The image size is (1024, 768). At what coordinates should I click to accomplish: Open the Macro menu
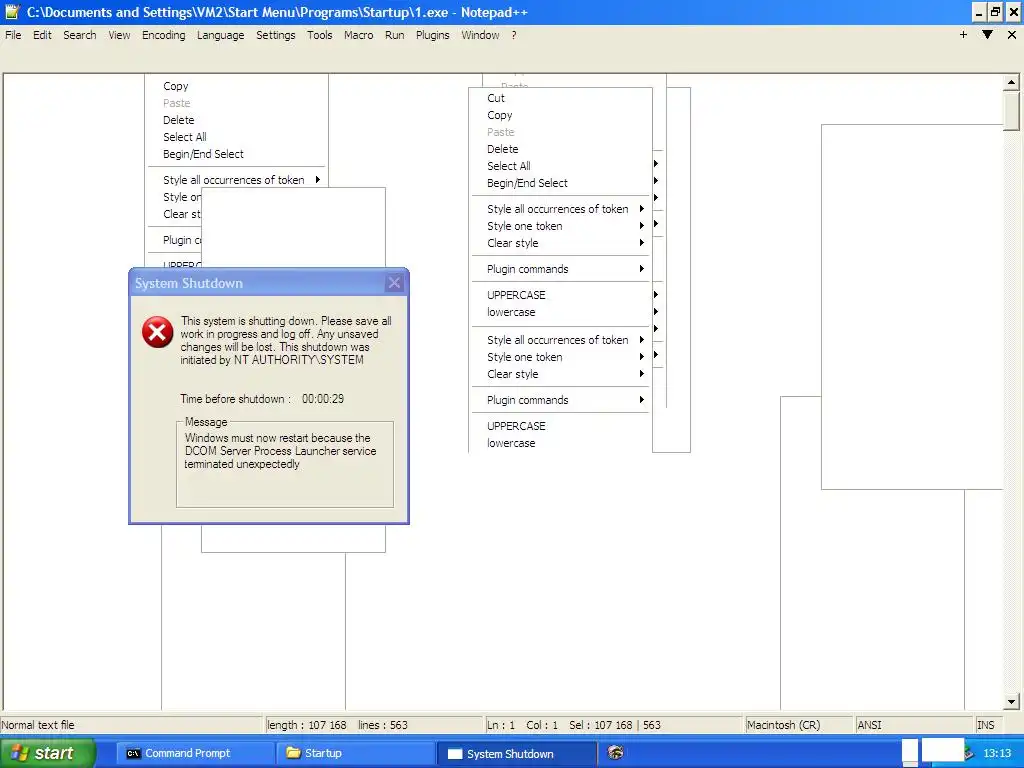click(x=359, y=35)
